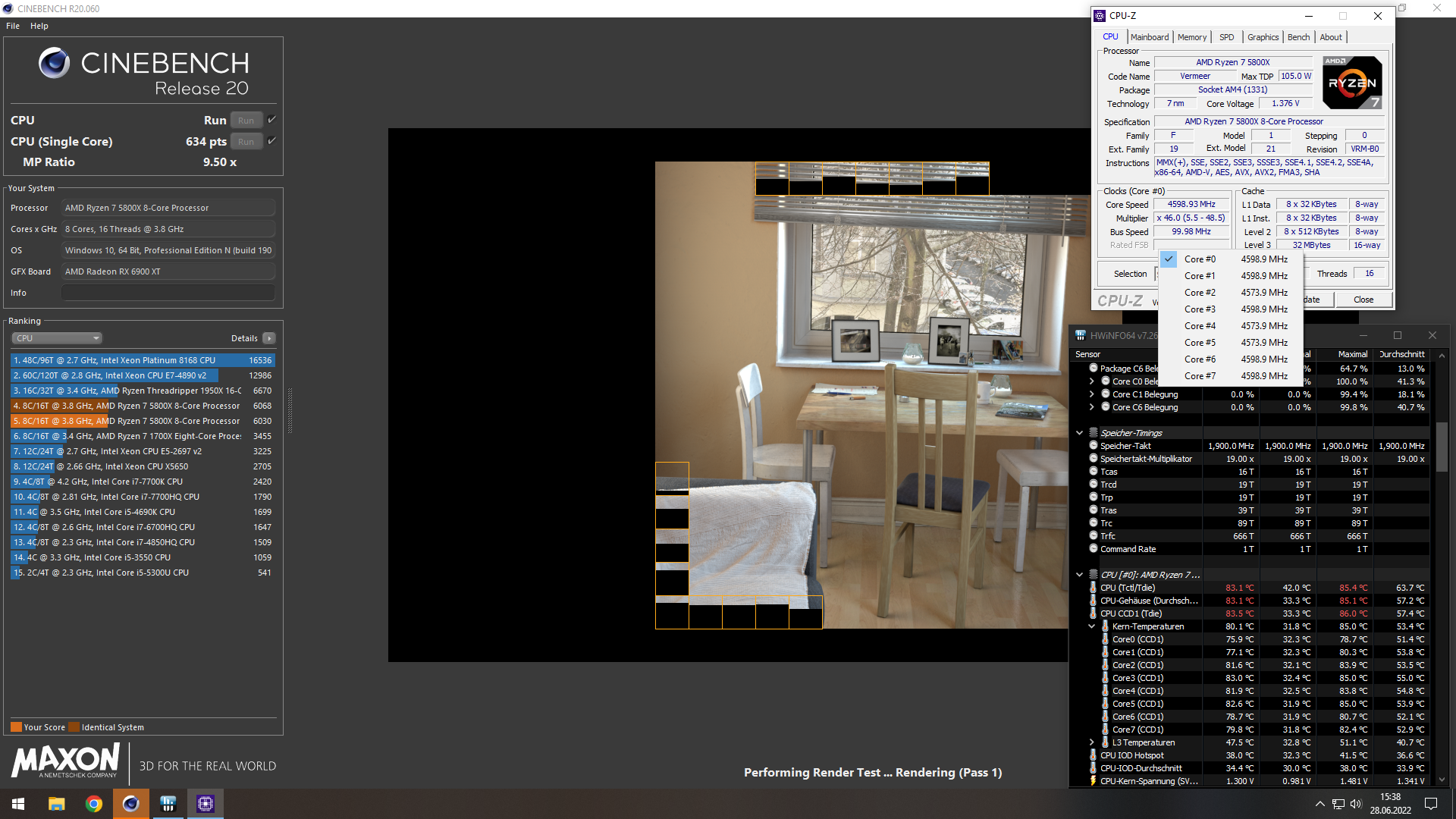Image resolution: width=1456 pixels, height=819 pixels.
Task: Click CPU [#0] AMD Ryzen chip icon
Action: pyautogui.click(x=1094, y=575)
